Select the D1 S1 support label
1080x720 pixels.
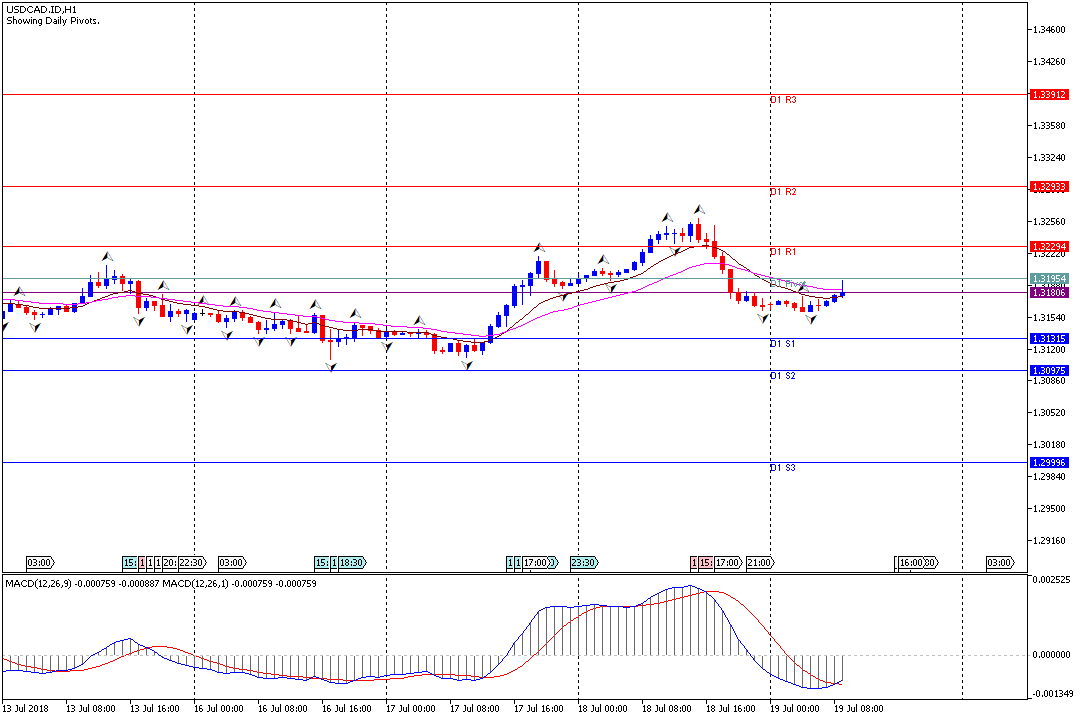[783, 344]
